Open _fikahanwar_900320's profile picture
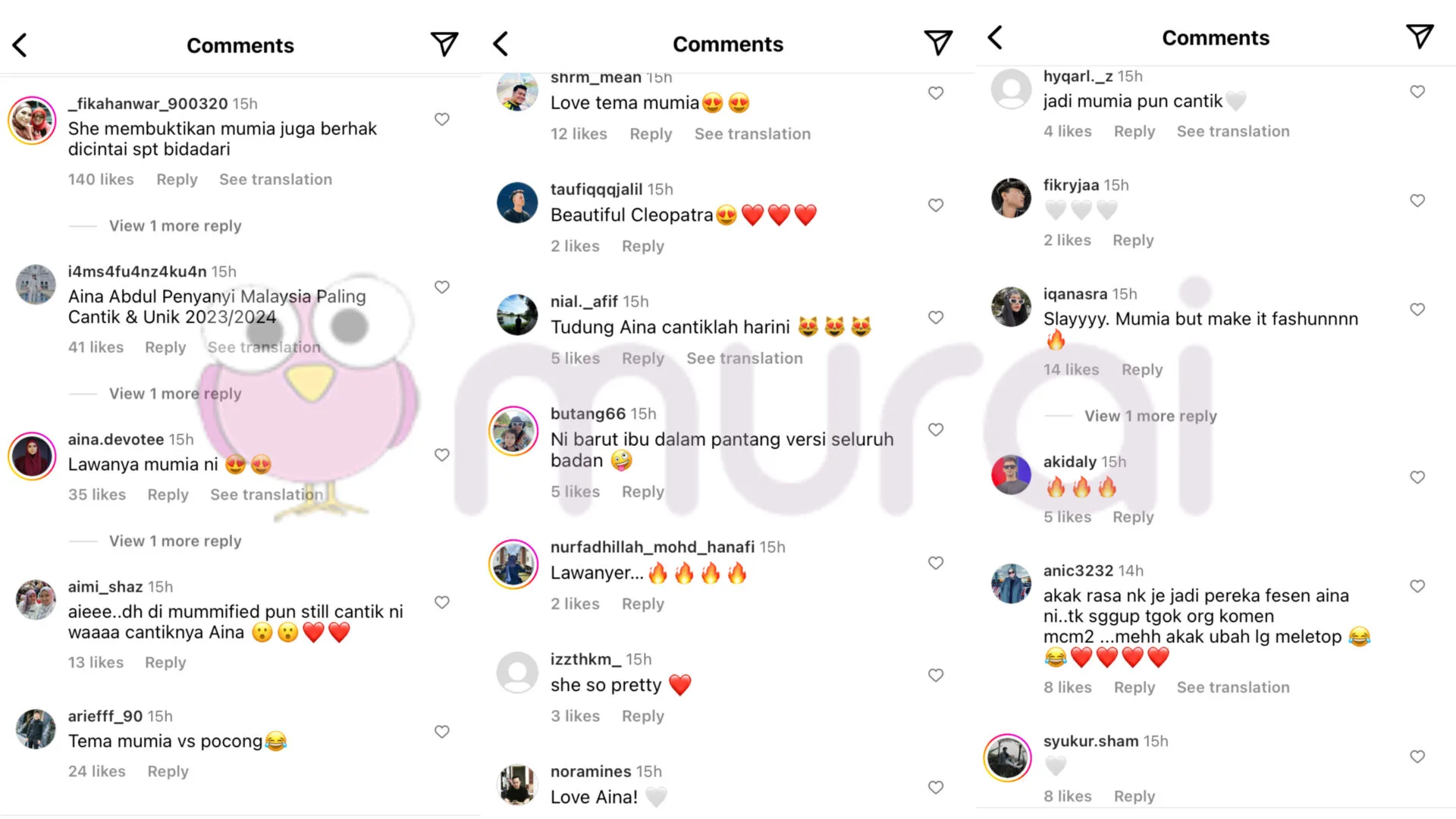Screen dimensions: 1456x819 pyautogui.click(x=32, y=121)
